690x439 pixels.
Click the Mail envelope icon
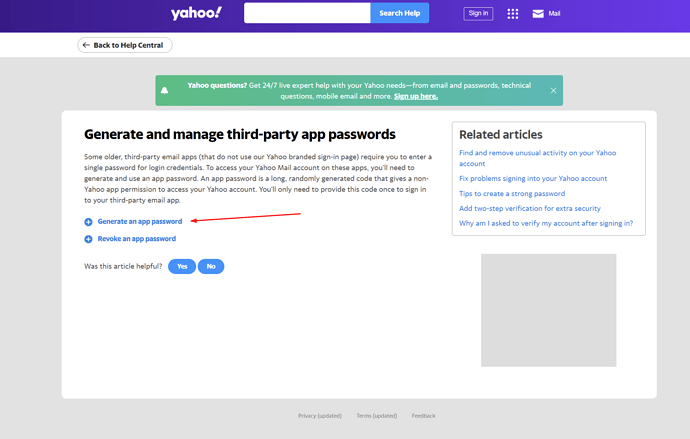click(538, 14)
